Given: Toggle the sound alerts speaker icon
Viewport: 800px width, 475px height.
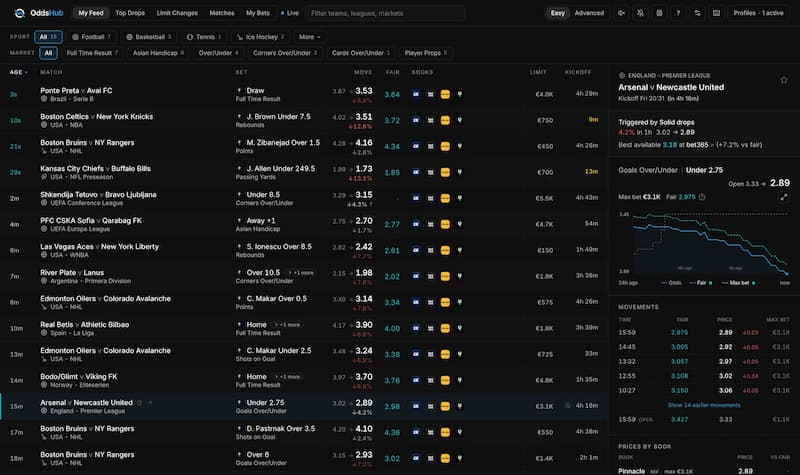Looking at the screenshot, I should click(x=621, y=13).
